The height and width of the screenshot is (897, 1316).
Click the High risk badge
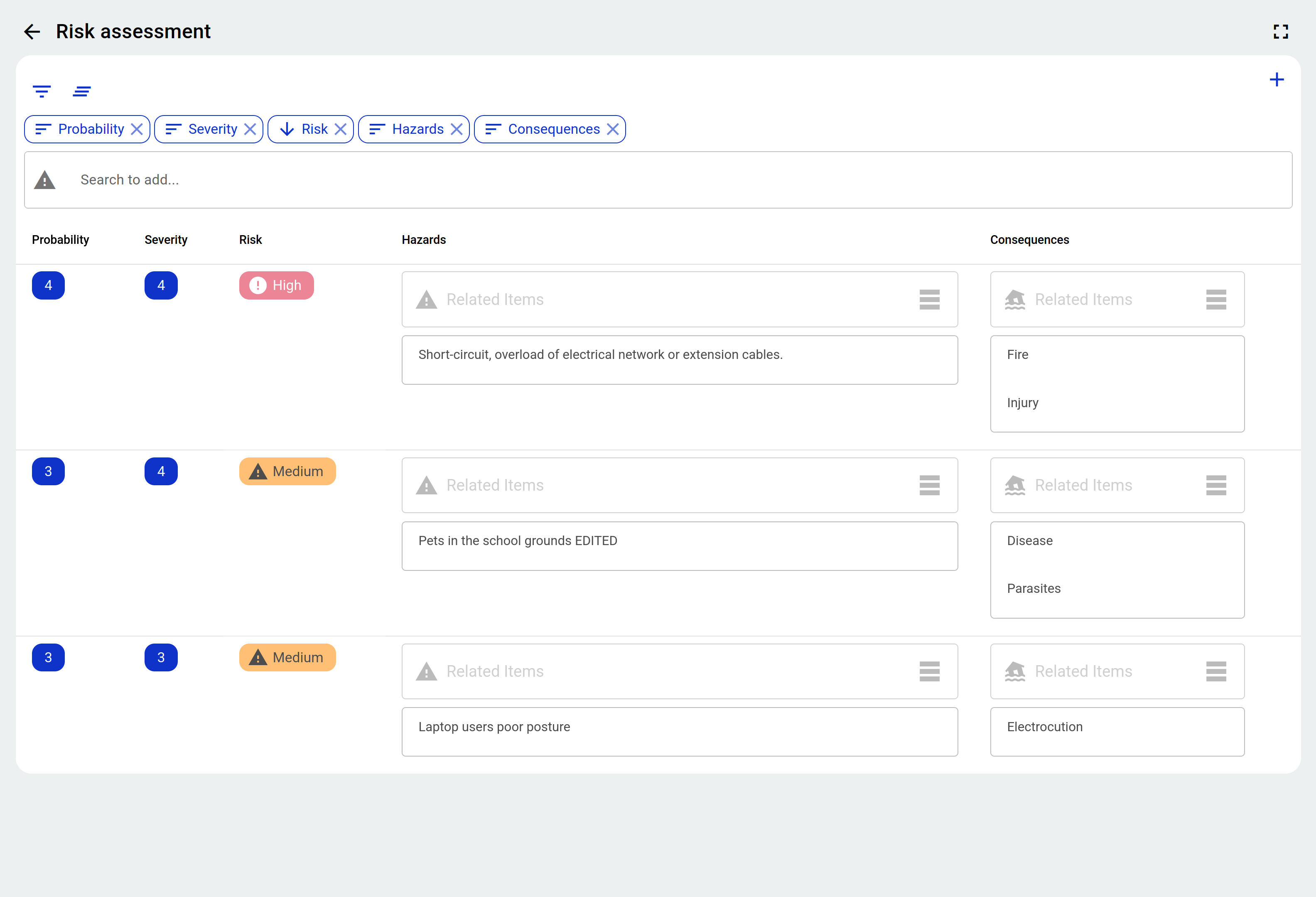click(276, 285)
